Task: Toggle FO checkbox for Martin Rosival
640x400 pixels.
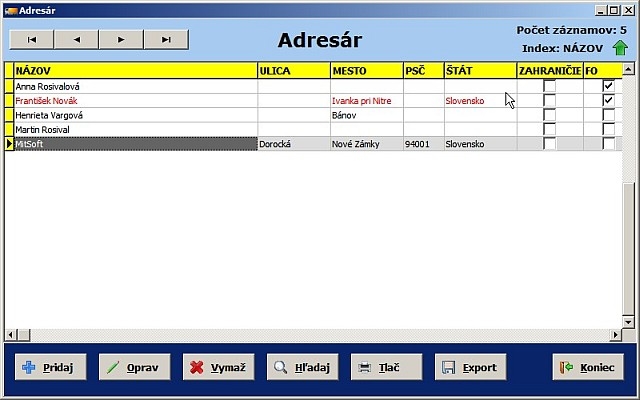Action: point(608,129)
